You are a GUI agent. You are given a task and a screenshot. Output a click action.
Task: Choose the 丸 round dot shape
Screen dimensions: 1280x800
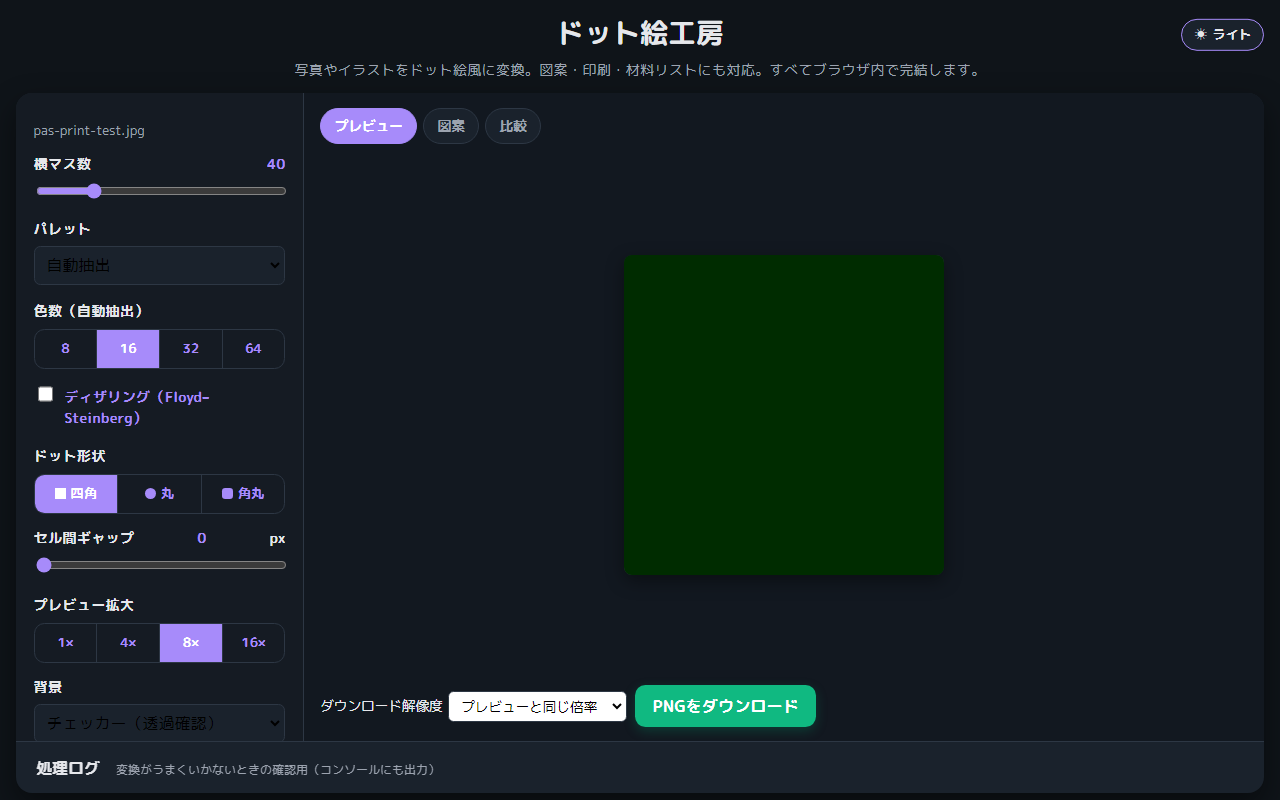pyautogui.click(x=159, y=494)
